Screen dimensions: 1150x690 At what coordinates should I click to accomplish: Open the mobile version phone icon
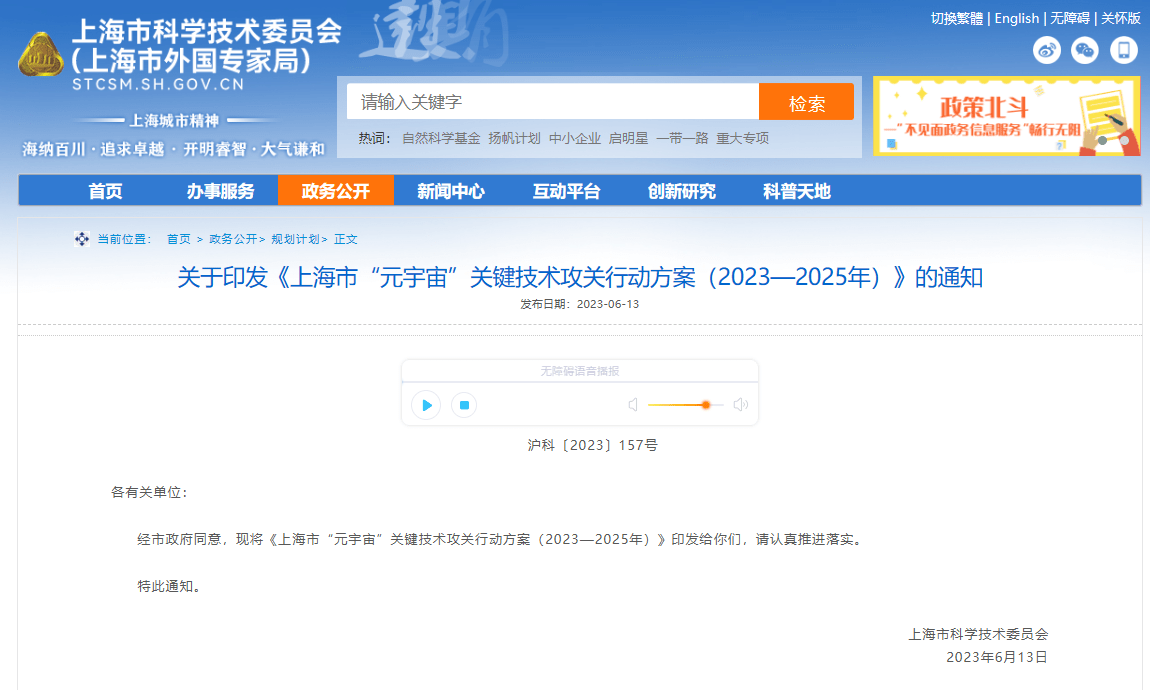[1124, 50]
